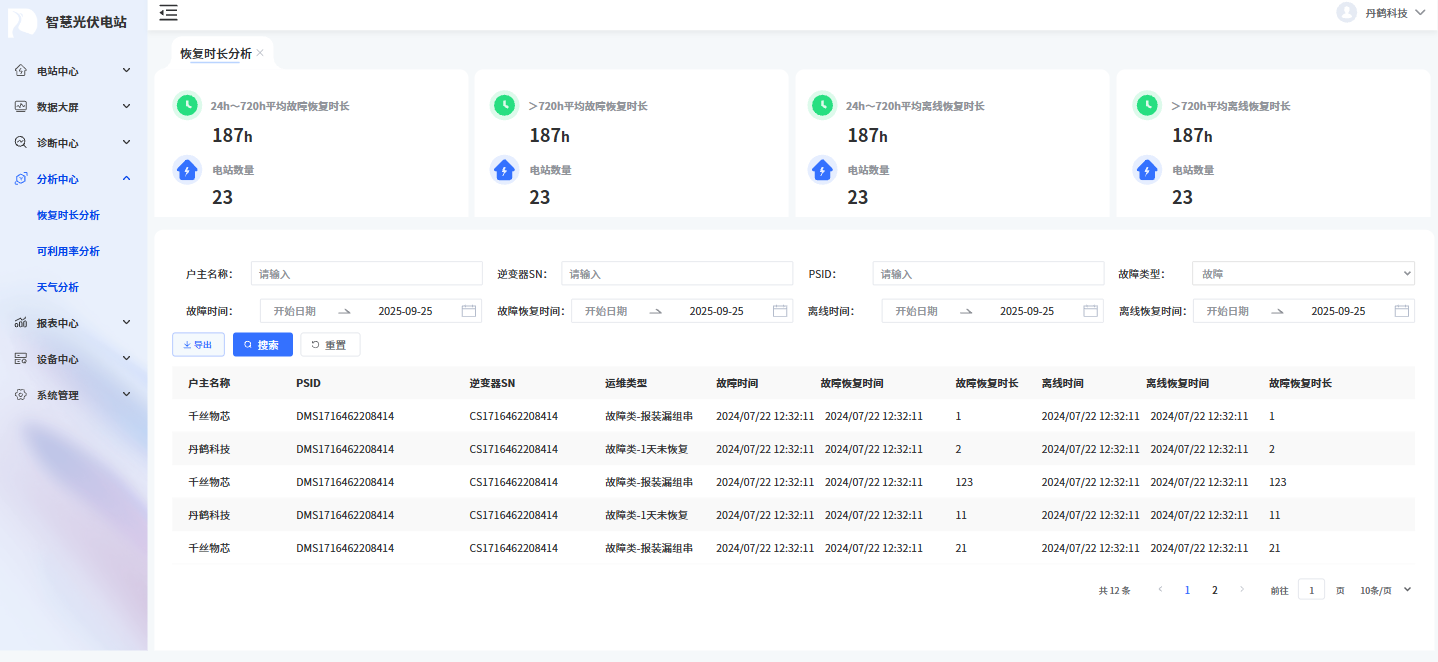The height and width of the screenshot is (662, 1438).
Task: Click the house icon in first 电站数量 card
Action: (x=186, y=170)
